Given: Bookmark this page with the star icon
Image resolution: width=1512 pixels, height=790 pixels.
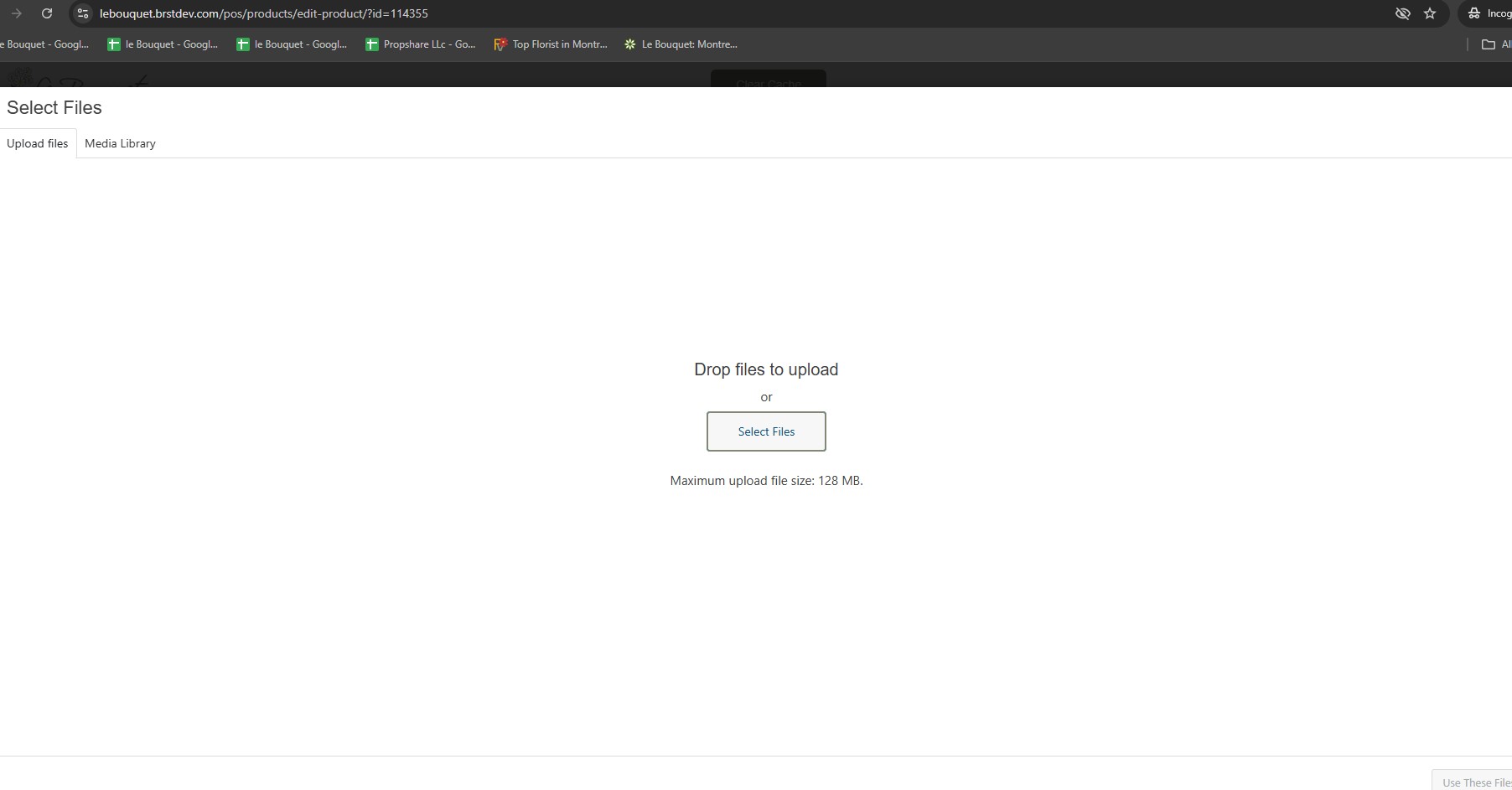Looking at the screenshot, I should click(1430, 13).
